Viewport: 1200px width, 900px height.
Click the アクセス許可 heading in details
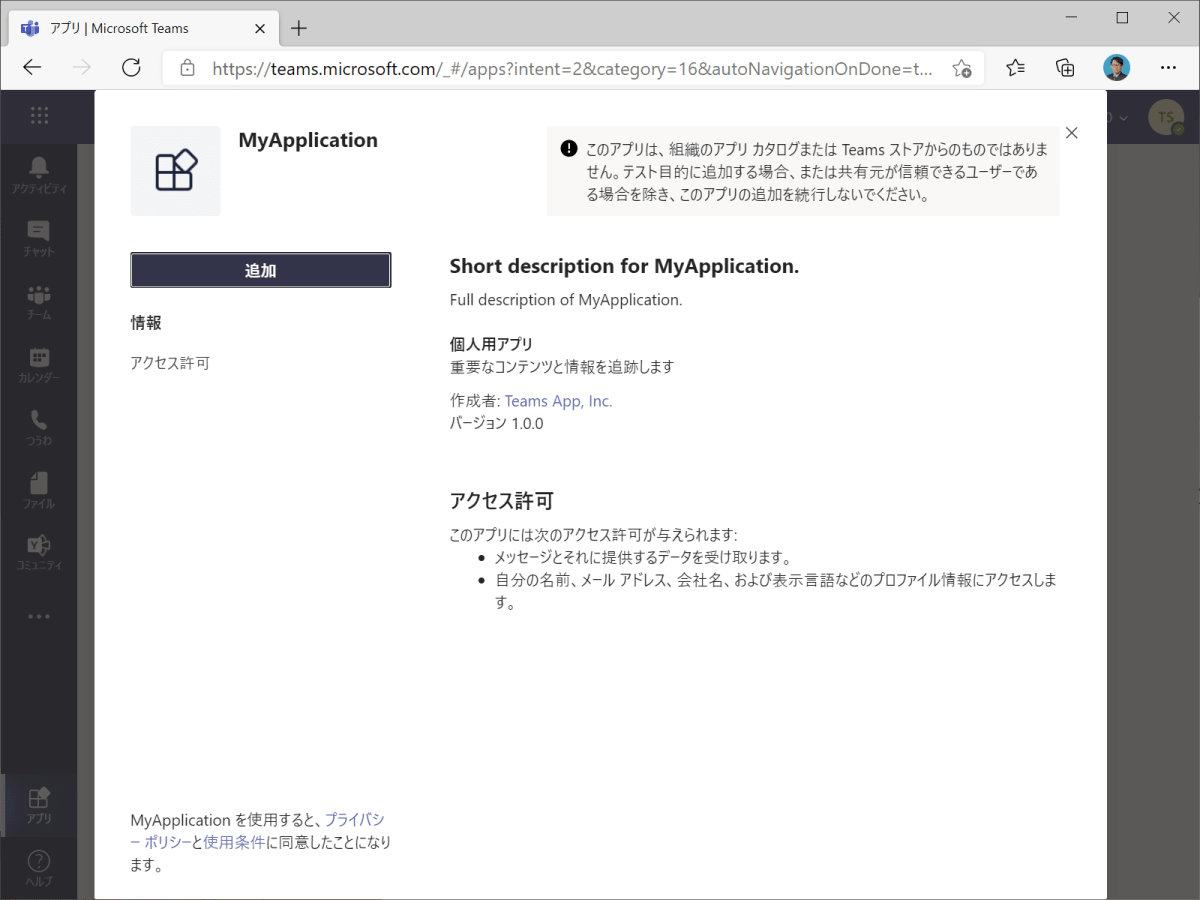pyautogui.click(x=502, y=501)
